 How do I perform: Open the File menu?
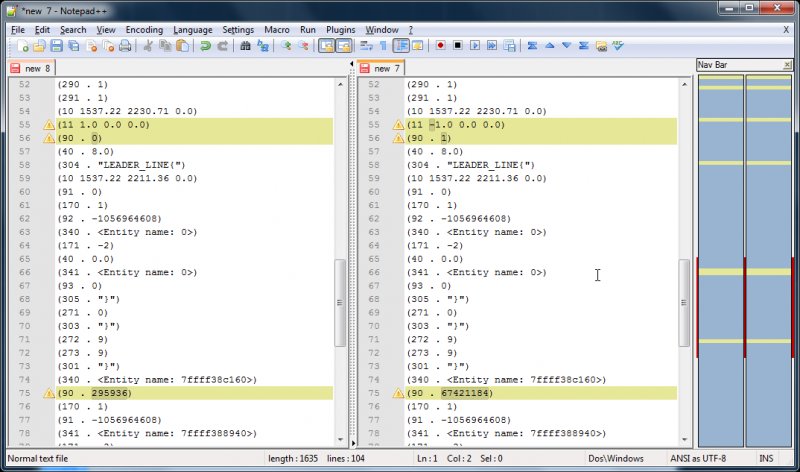[18, 30]
